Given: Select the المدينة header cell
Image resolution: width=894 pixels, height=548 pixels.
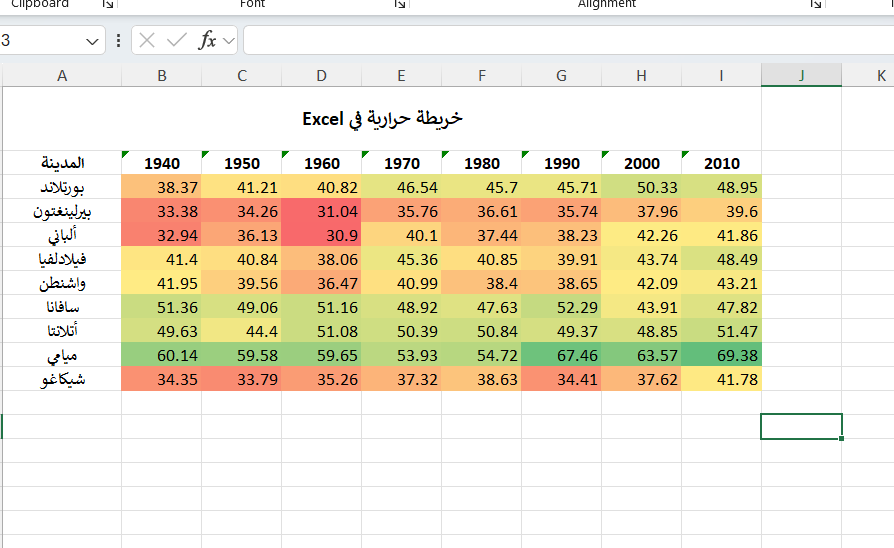Looking at the screenshot, I should click(x=62, y=163).
